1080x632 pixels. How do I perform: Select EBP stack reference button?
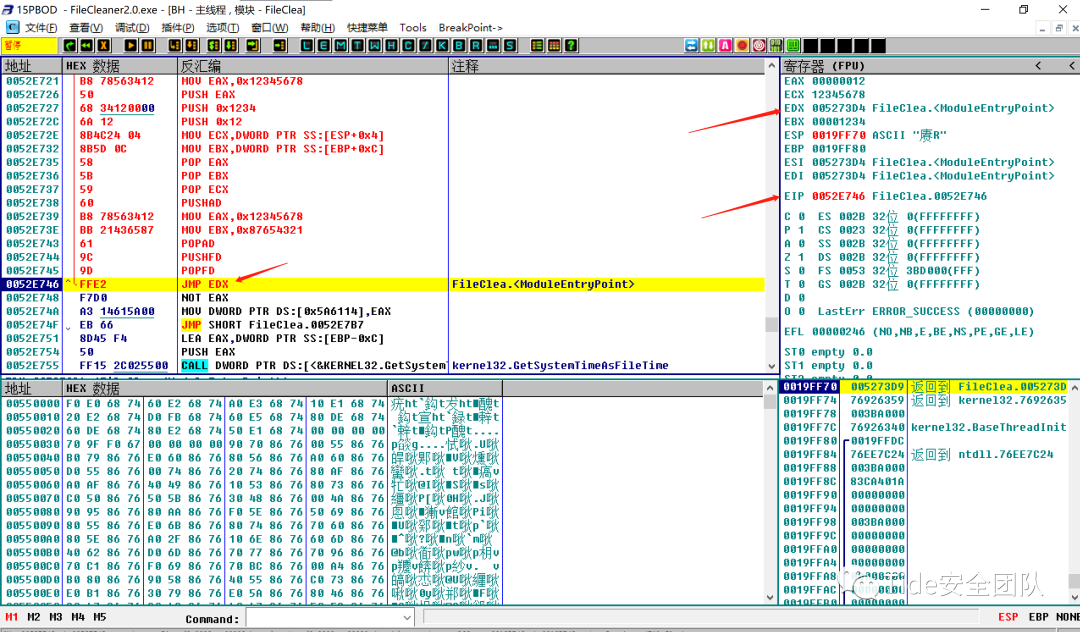[1039, 617]
